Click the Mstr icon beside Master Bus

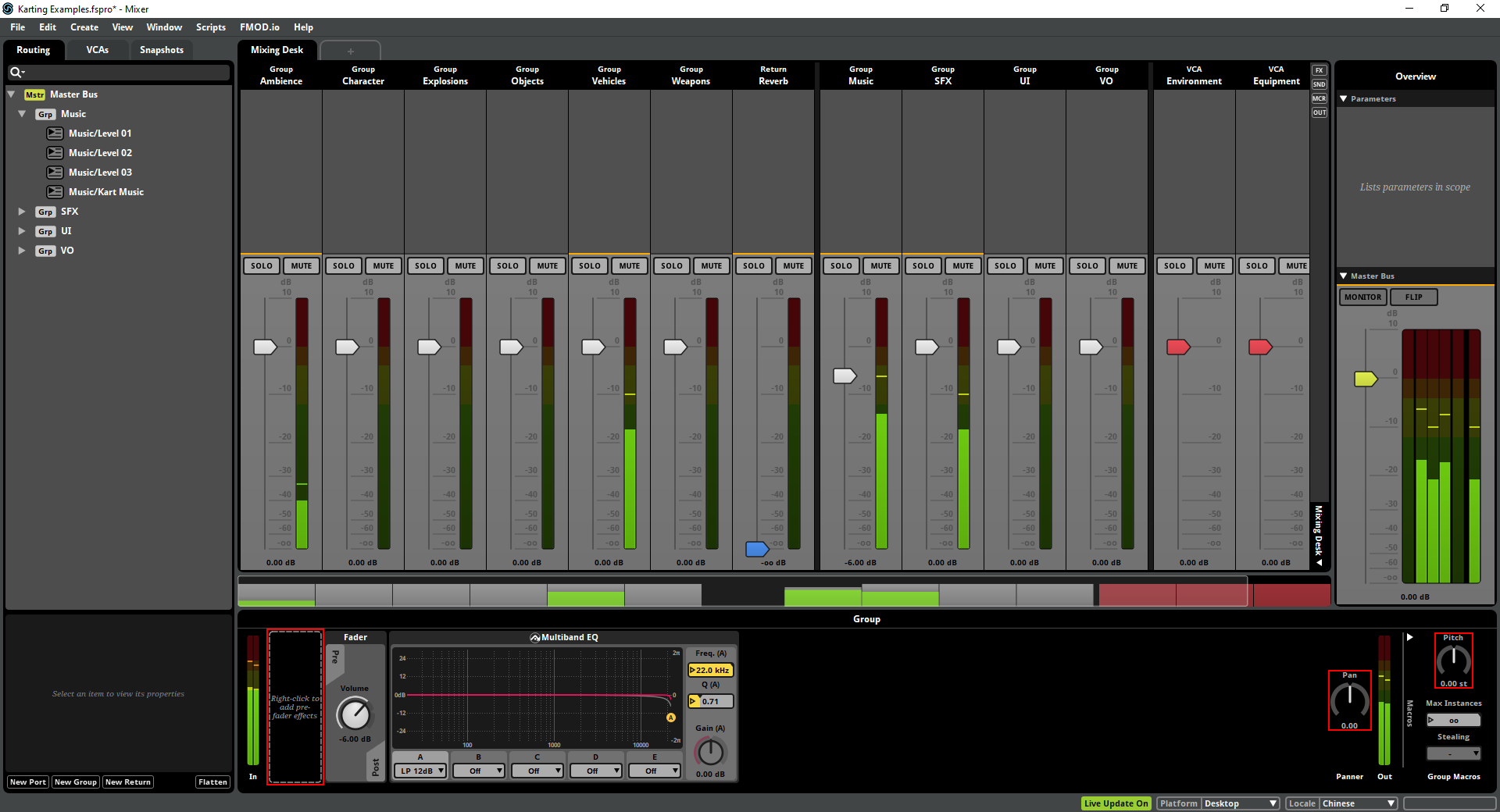pyautogui.click(x=34, y=94)
